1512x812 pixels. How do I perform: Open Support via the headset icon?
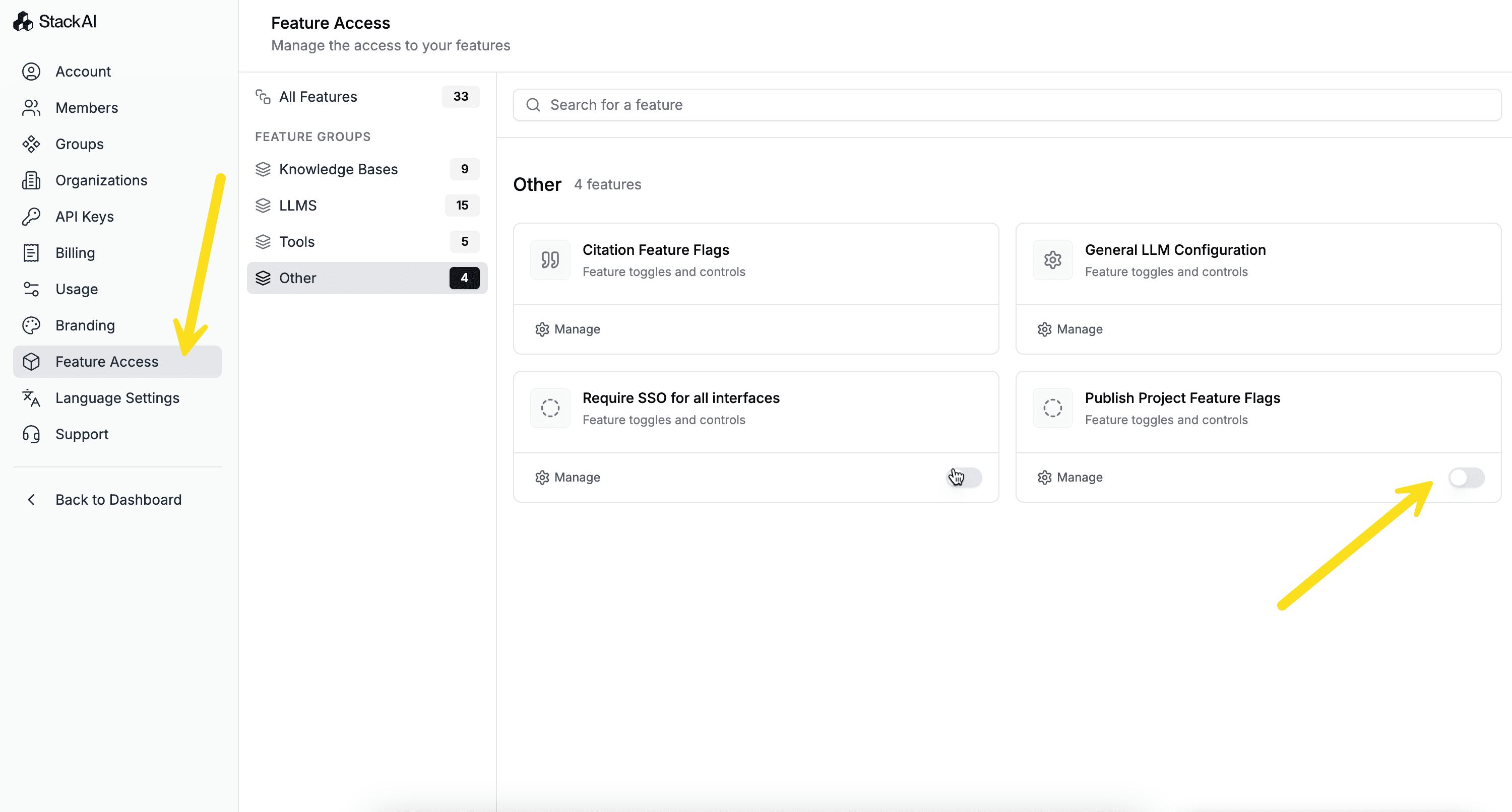31,434
